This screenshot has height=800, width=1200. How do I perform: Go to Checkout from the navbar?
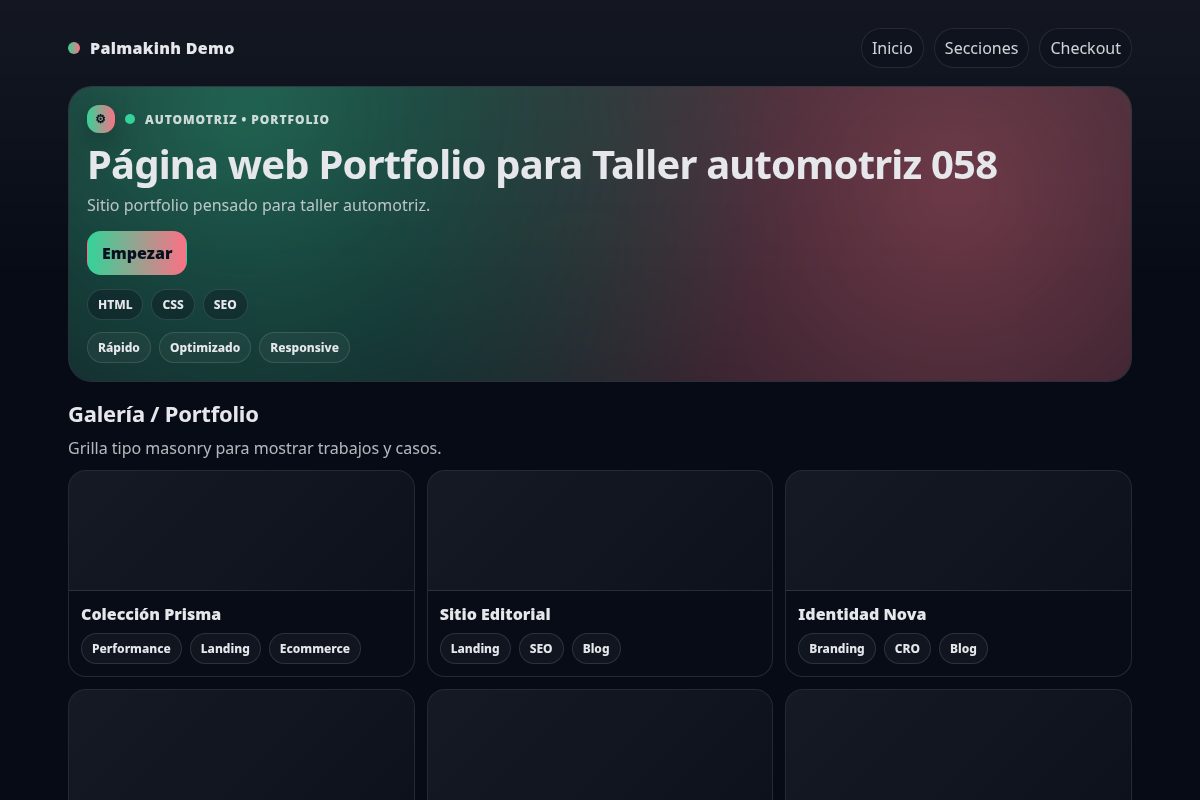[x=1085, y=47]
